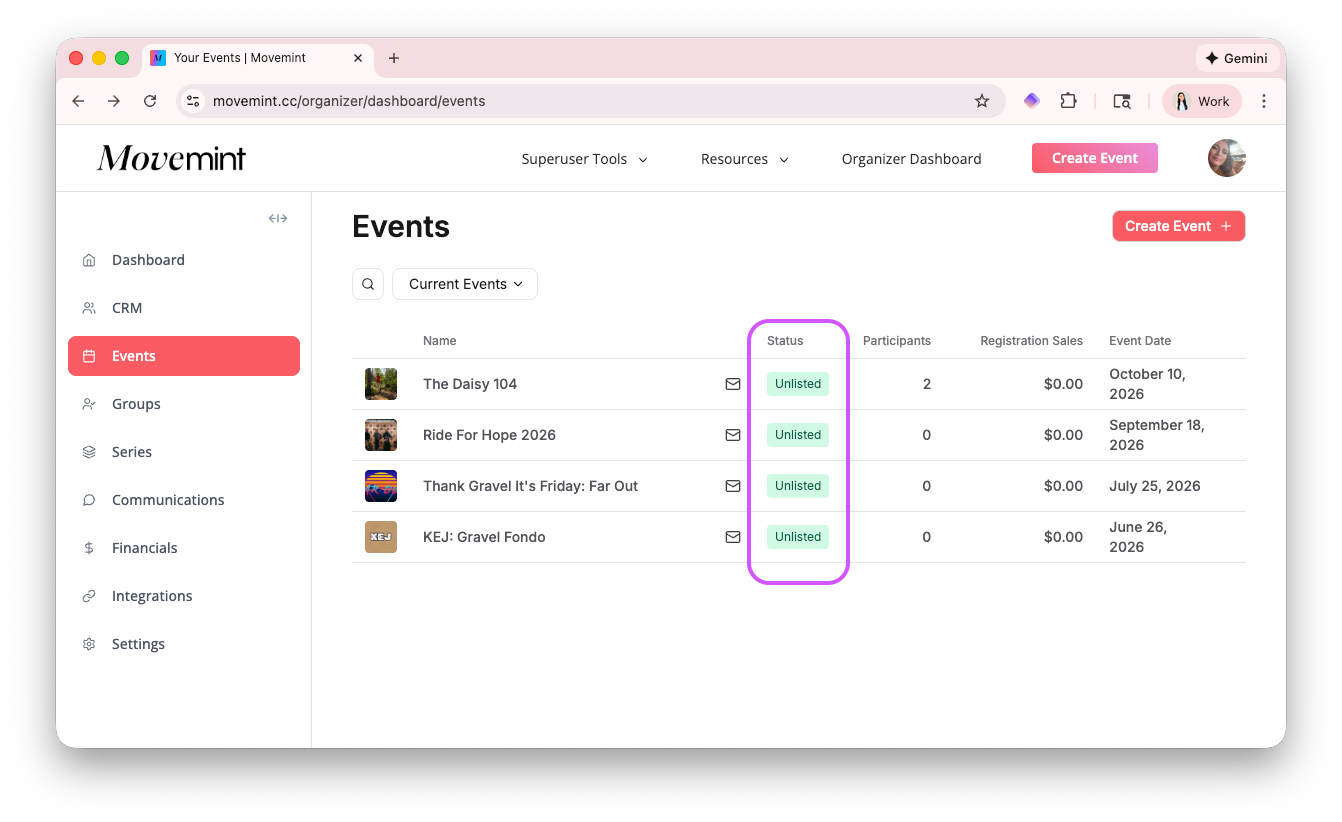Click the envelope icon for The Daisy 104
Image resolution: width=1342 pixels, height=822 pixels.
(733, 384)
